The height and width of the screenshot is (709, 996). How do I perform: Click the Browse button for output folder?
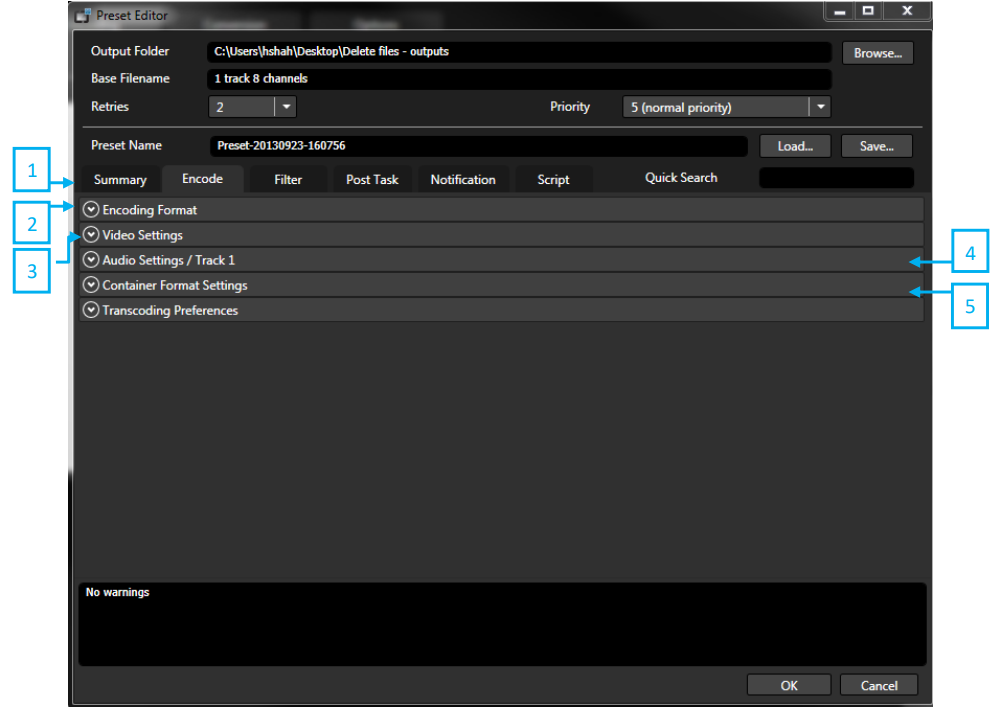[877, 52]
